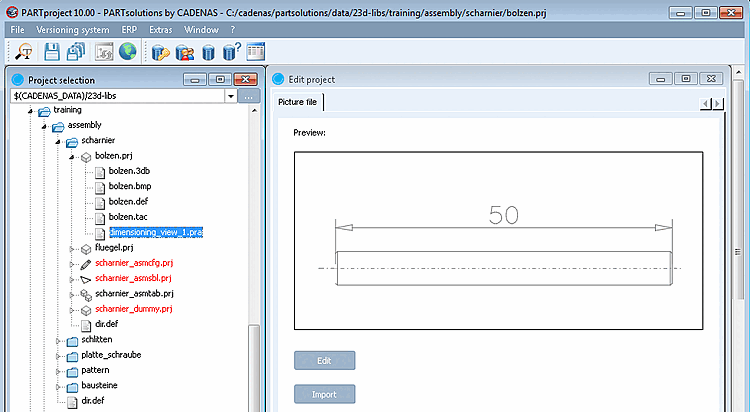
Task: Open the project path dropdown arrow
Action: pyautogui.click(x=231, y=96)
